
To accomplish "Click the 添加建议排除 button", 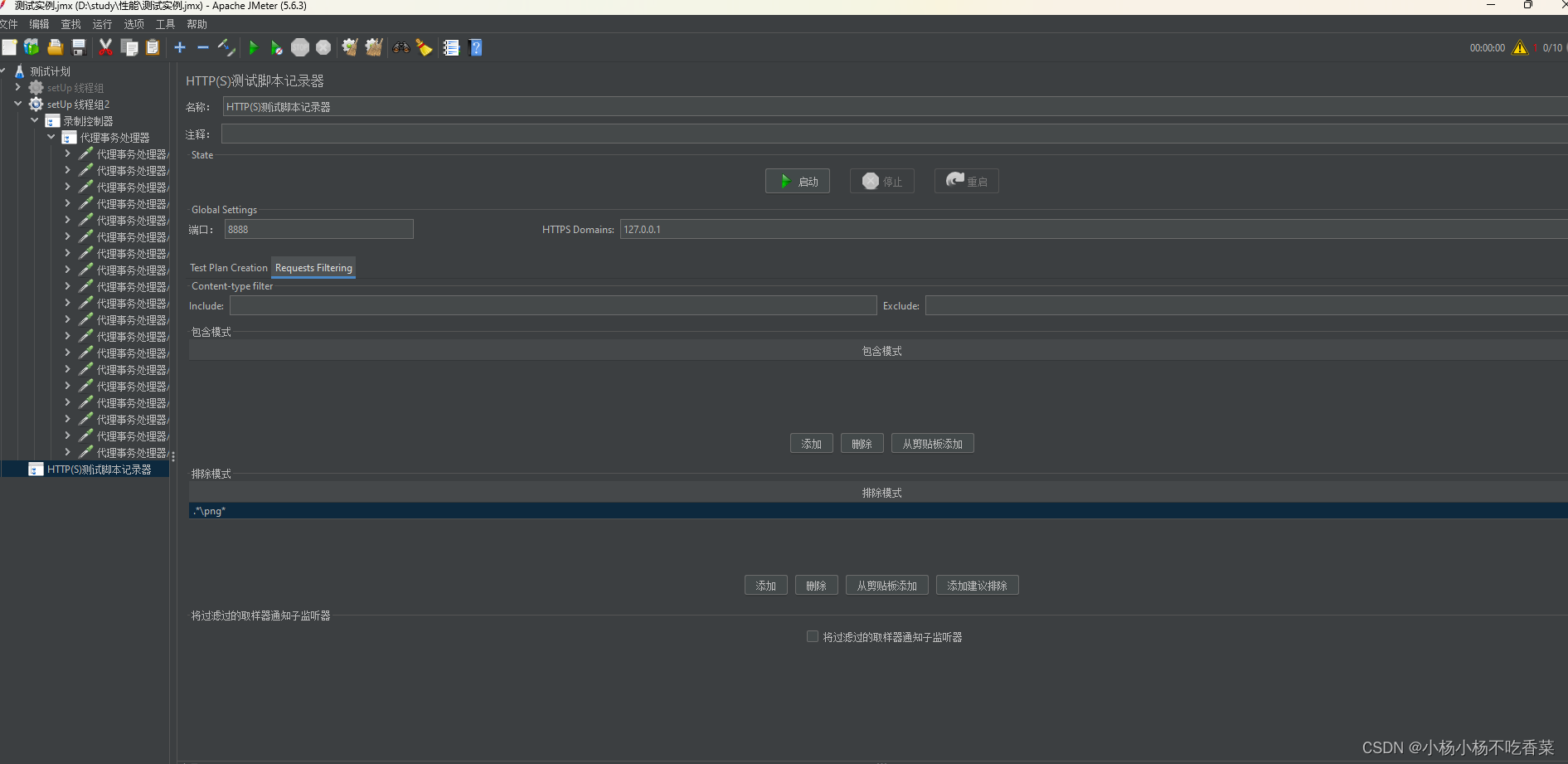I will click(978, 586).
